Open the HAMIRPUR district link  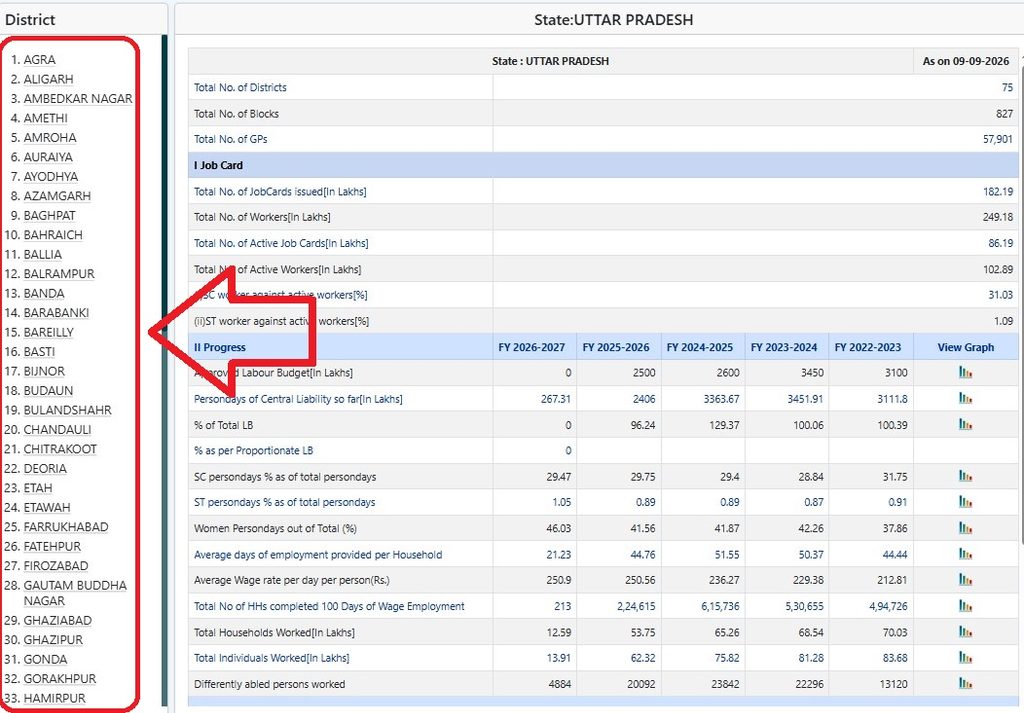click(55, 698)
